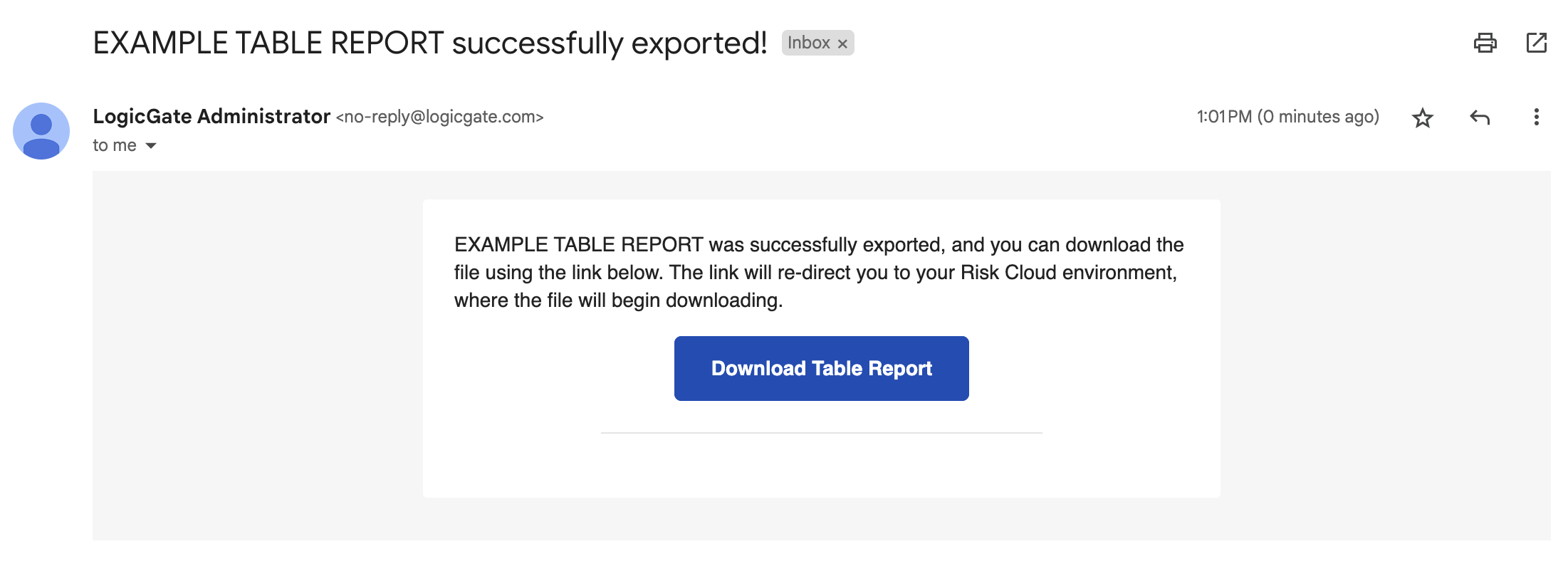Image resolution: width=1568 pixels, height=564 pixels.
Task: Click "EXAMPLE TABLE REPORT" in the message body
Action: click(x=578, y=245)
